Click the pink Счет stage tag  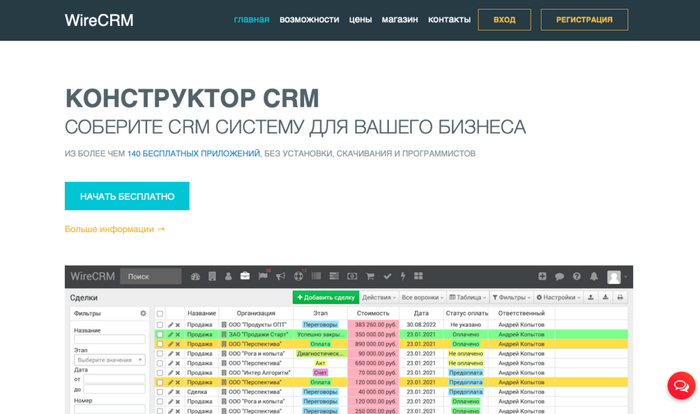click(x=320, y=373)
